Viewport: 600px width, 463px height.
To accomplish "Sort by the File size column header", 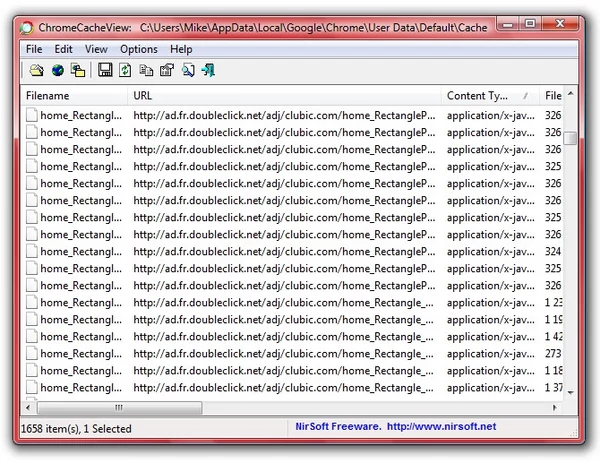I will pos(551,96).
